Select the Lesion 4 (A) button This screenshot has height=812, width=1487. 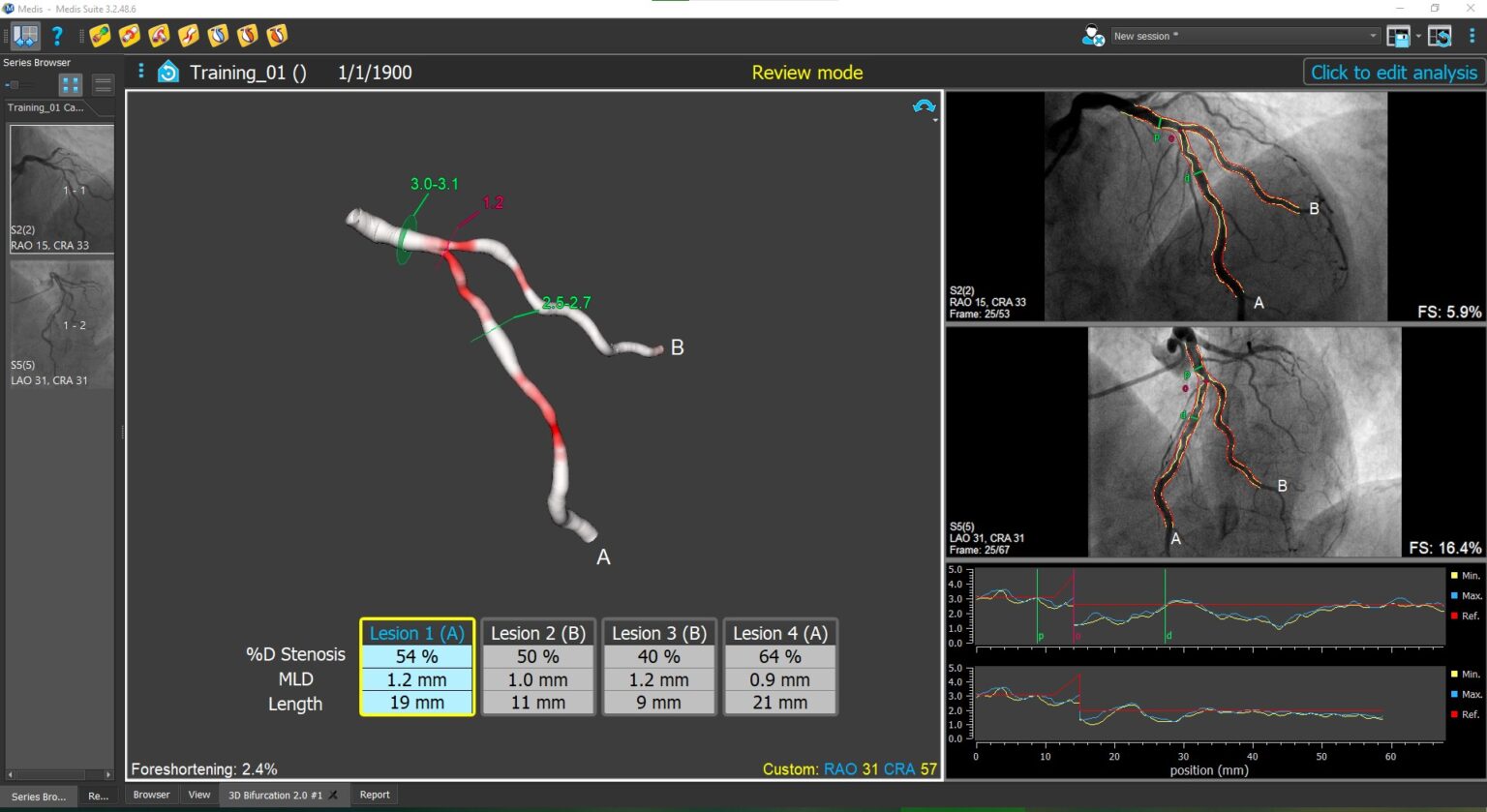pos(780,633)
